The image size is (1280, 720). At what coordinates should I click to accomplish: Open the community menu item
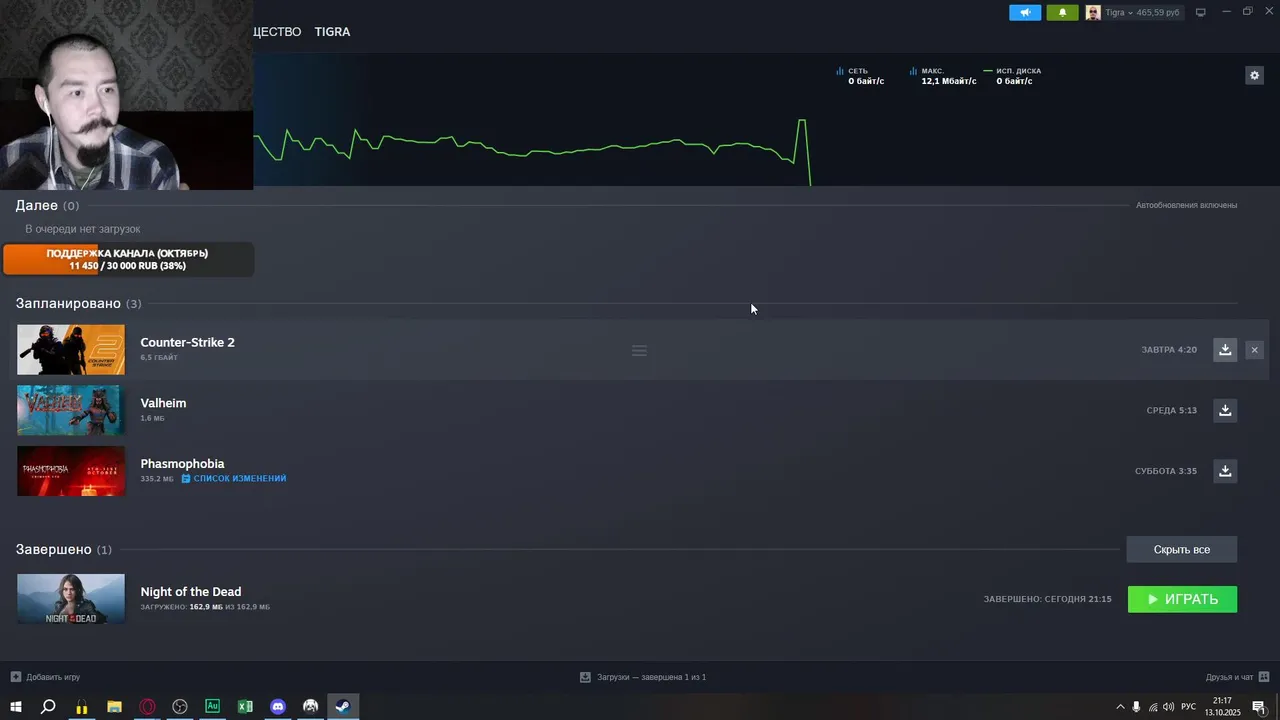[x=277, y=32]
